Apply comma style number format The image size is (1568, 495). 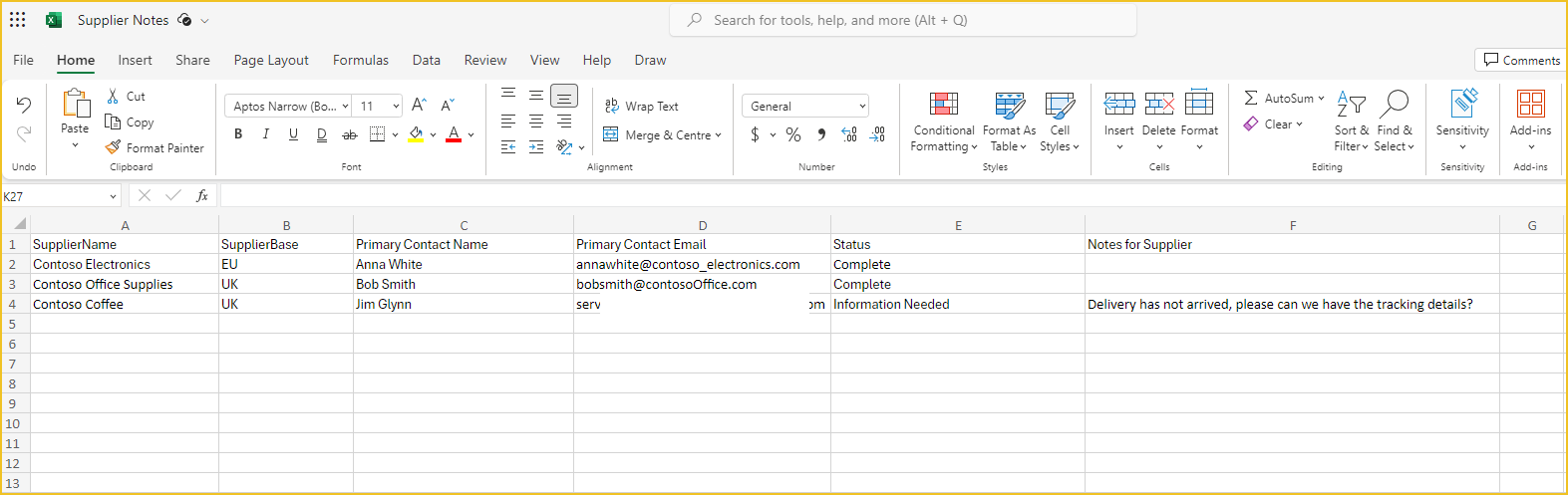[x=821, y=134]
